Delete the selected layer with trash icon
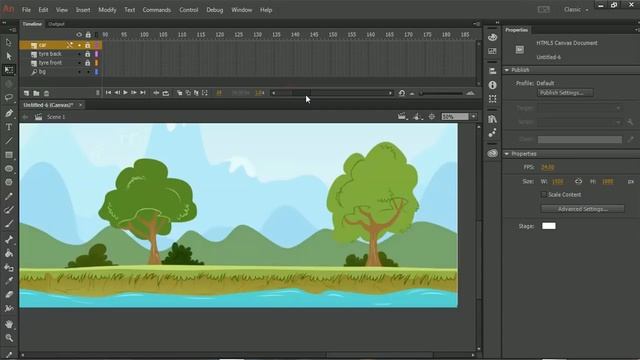The height and width of the screenshot is (360, 640). [46, 93]
